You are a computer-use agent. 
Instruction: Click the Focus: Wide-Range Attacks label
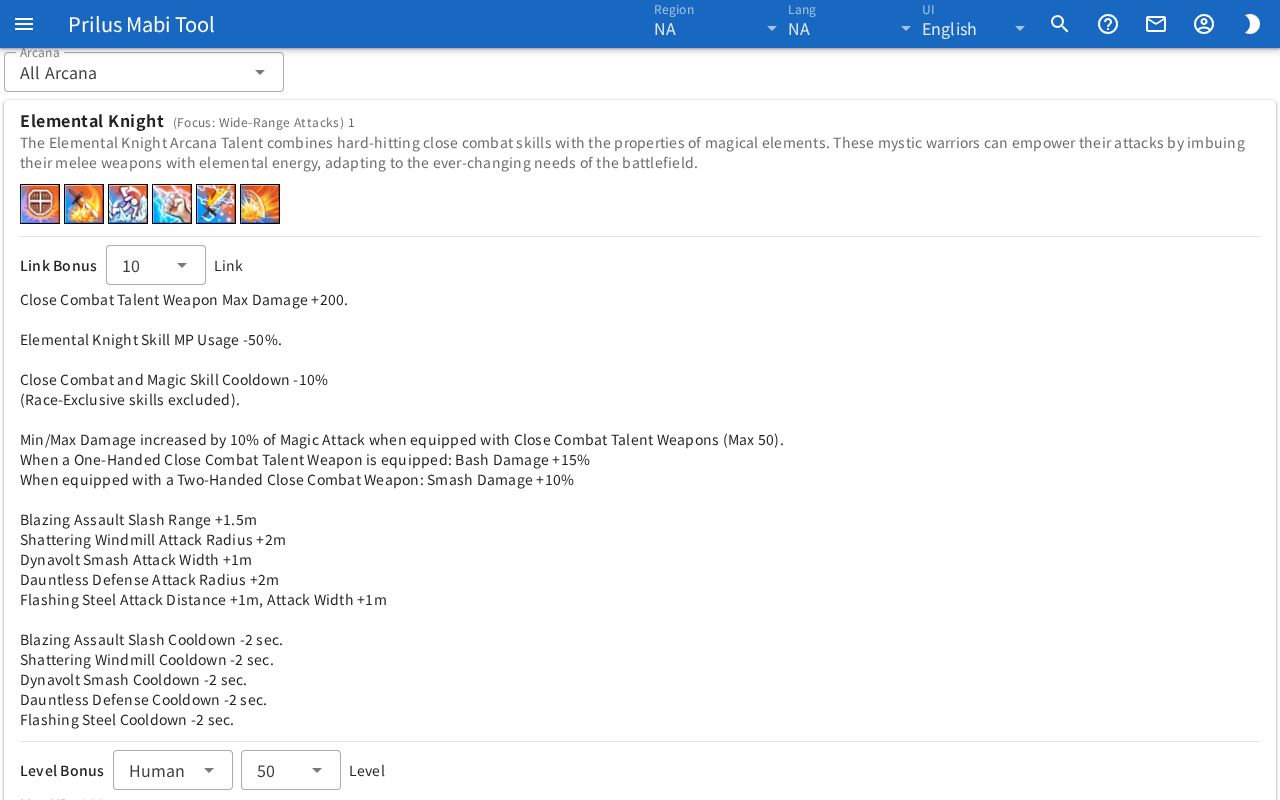[258, 122]
